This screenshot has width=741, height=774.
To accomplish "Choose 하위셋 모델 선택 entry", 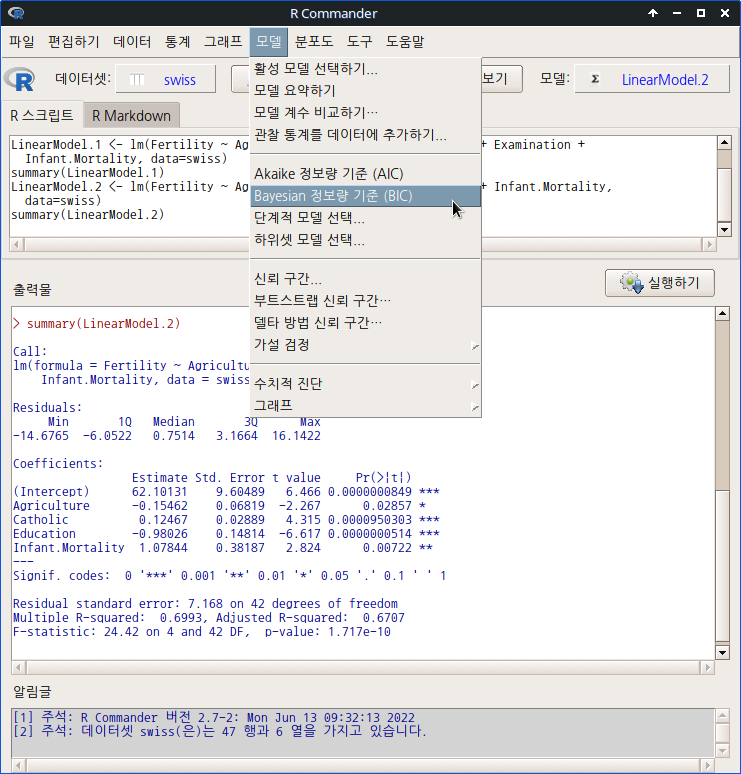I will [x=365, y=240].
